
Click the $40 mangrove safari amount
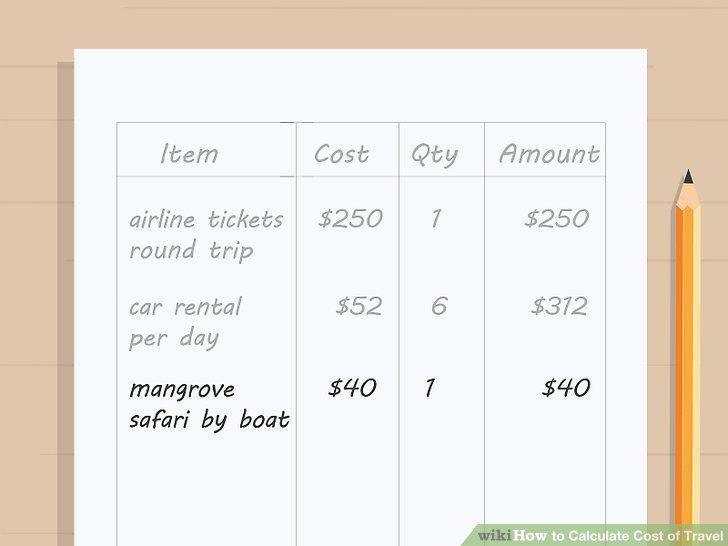566,387
